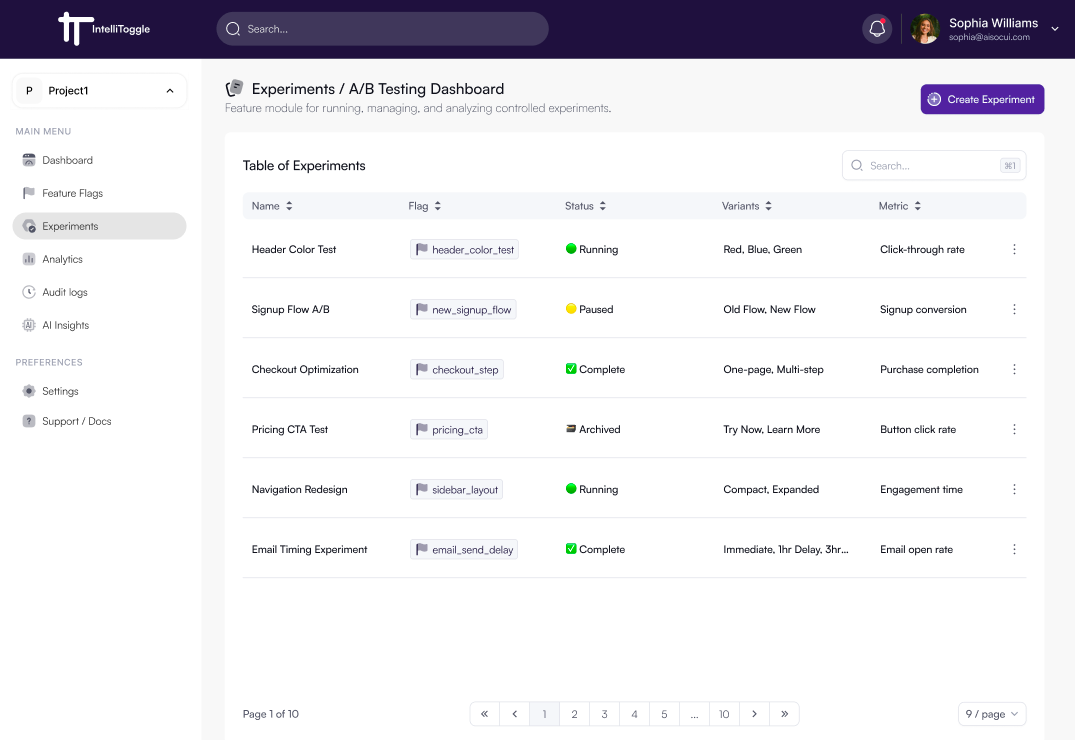
Task: Go to AI Insights menu item
Action: point(65,325)
